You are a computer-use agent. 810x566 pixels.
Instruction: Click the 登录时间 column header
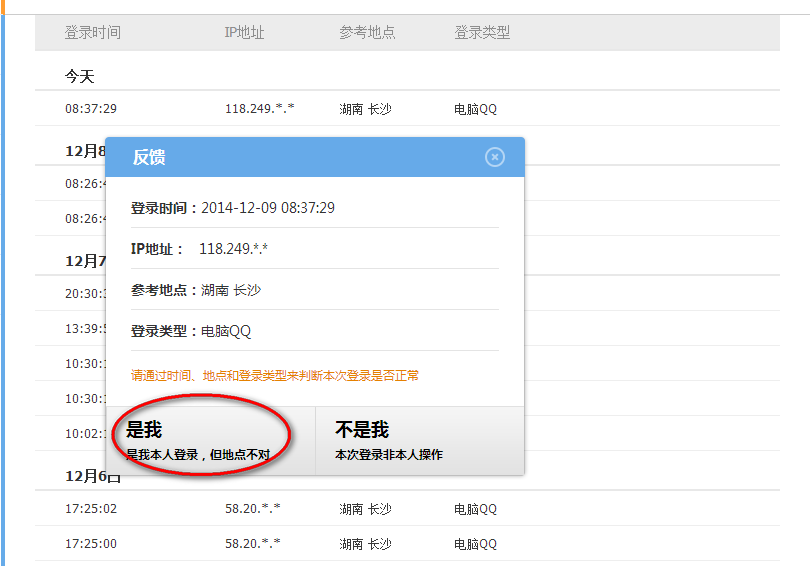coord(93,32)
